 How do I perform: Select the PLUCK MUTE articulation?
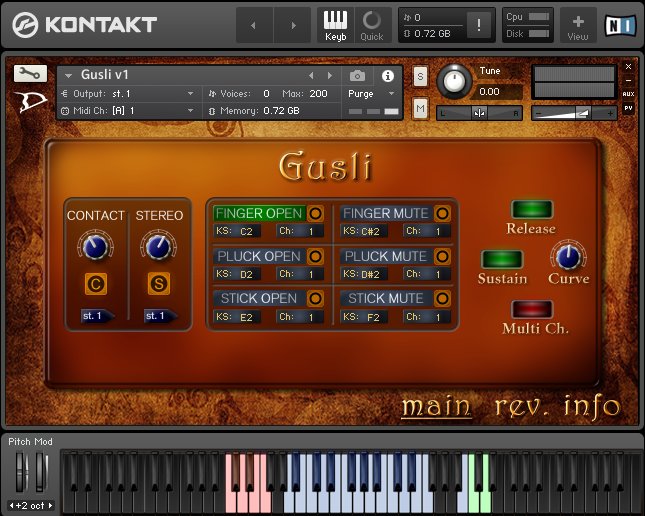coord(386,256)
